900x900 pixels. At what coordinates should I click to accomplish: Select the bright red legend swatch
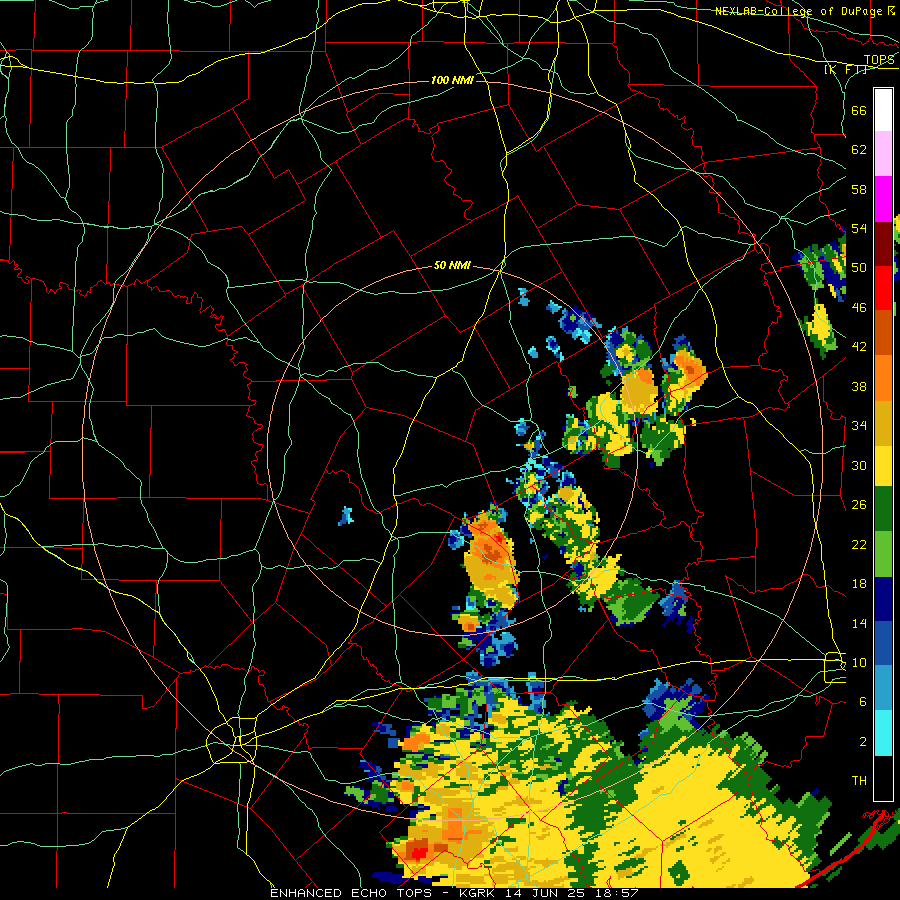pyautogui.click(x=883, y=288)
